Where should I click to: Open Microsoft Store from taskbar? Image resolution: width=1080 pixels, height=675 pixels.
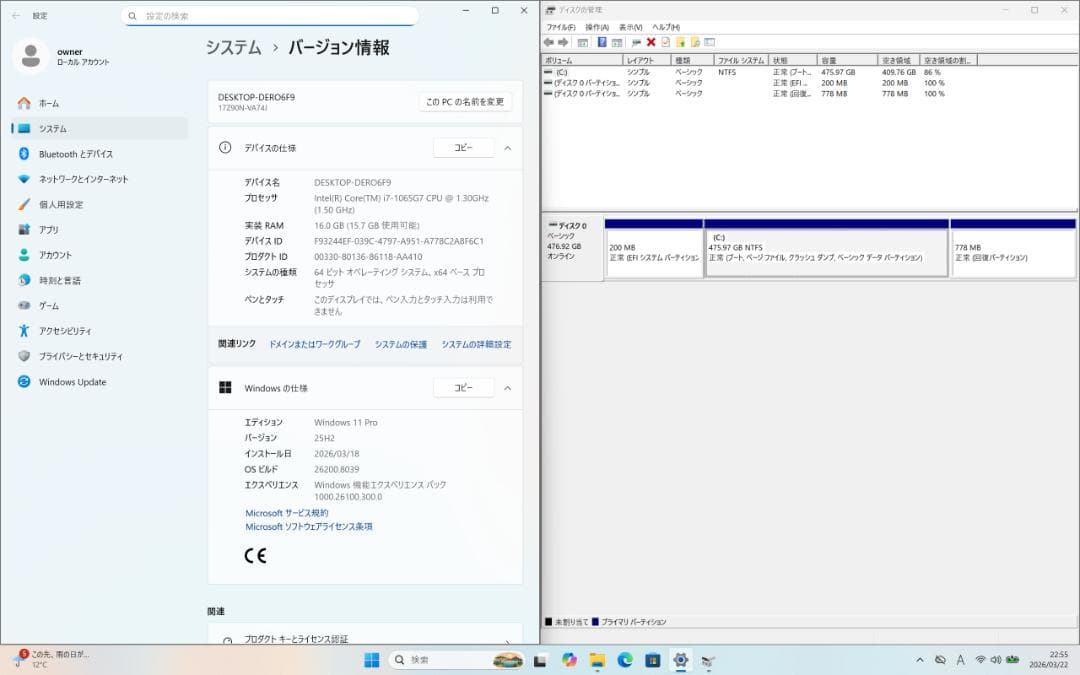tap(652, 660)
